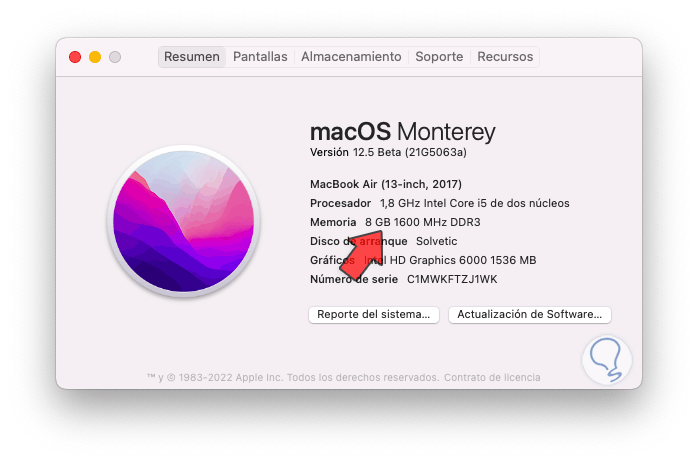Open Actualización de Software
The height and width of the screenshot is (463, 698).
(530, 315)
